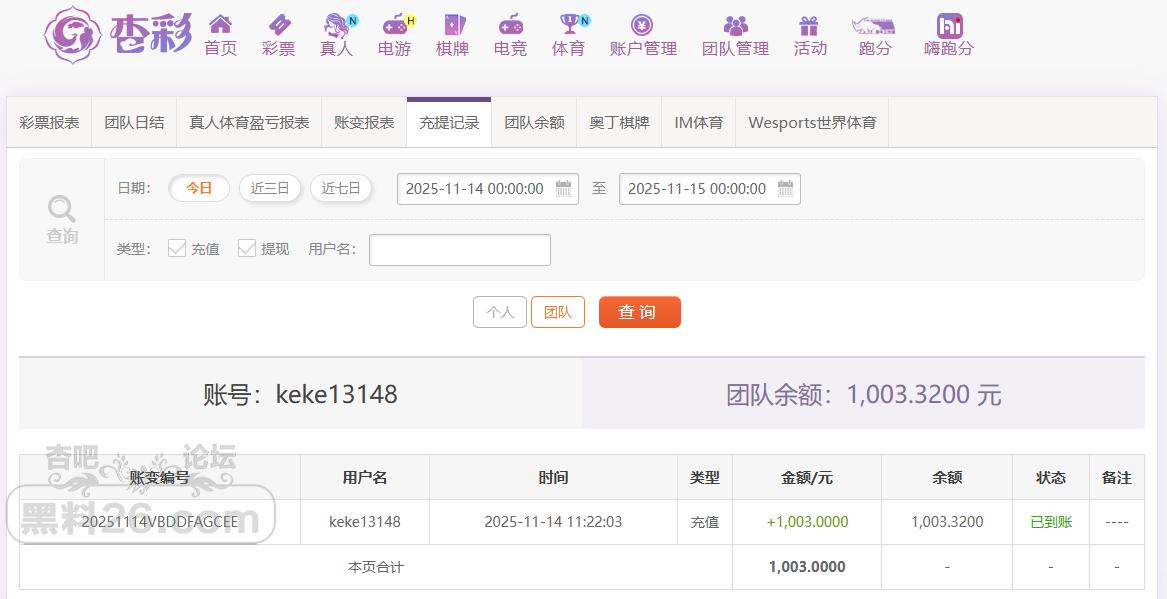1167x599 pixels.
Task: Open the 电游 gamepad icon
Action: (x=395, y=25)
